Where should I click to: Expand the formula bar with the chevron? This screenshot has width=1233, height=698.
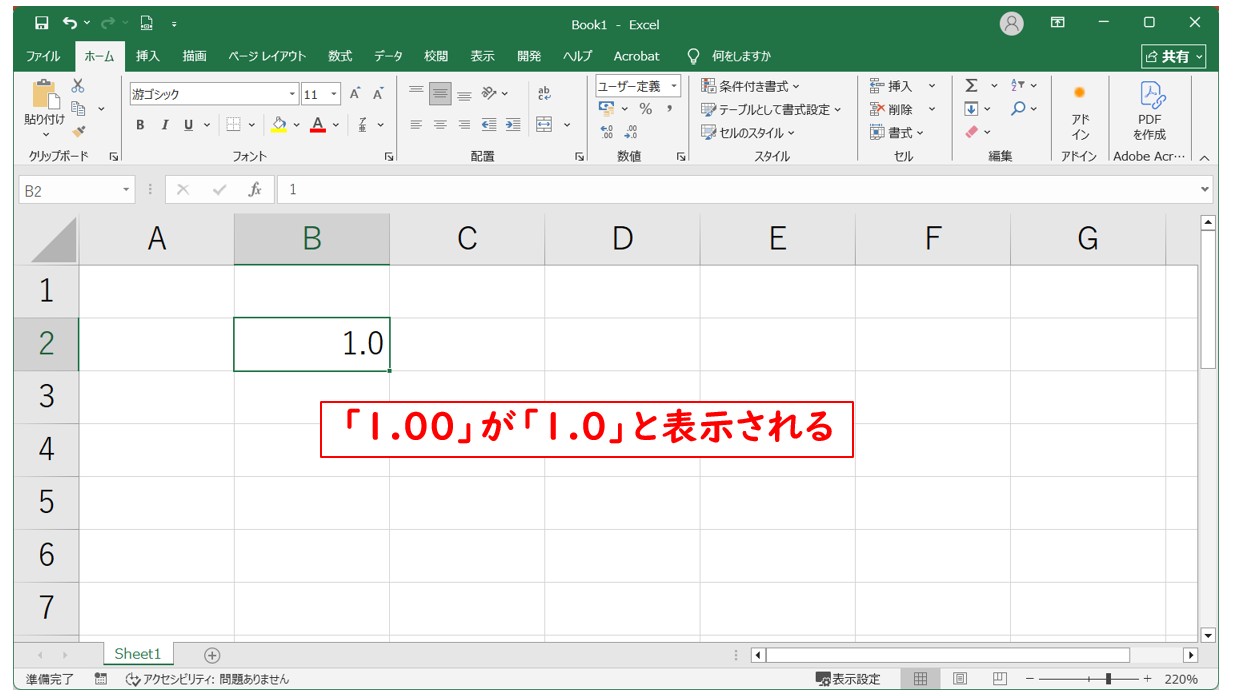tap(1204, 189)
